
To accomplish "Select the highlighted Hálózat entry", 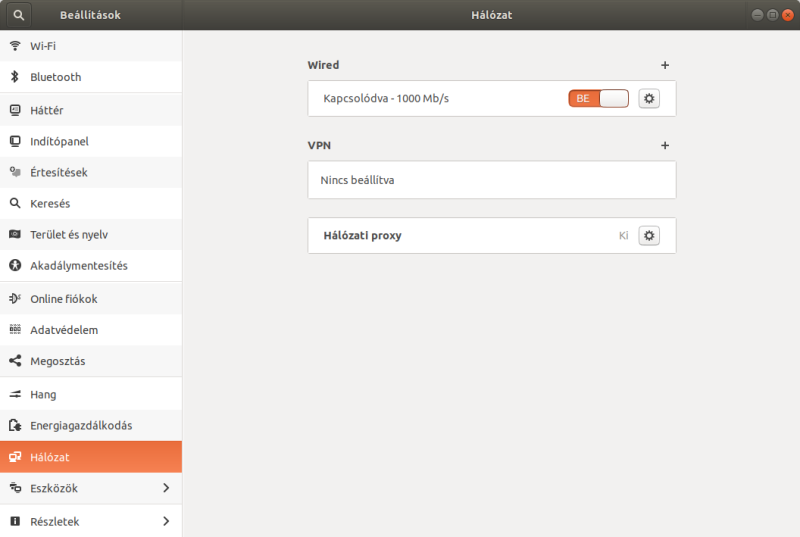I will pyautogui.click(x=91, y=457).
